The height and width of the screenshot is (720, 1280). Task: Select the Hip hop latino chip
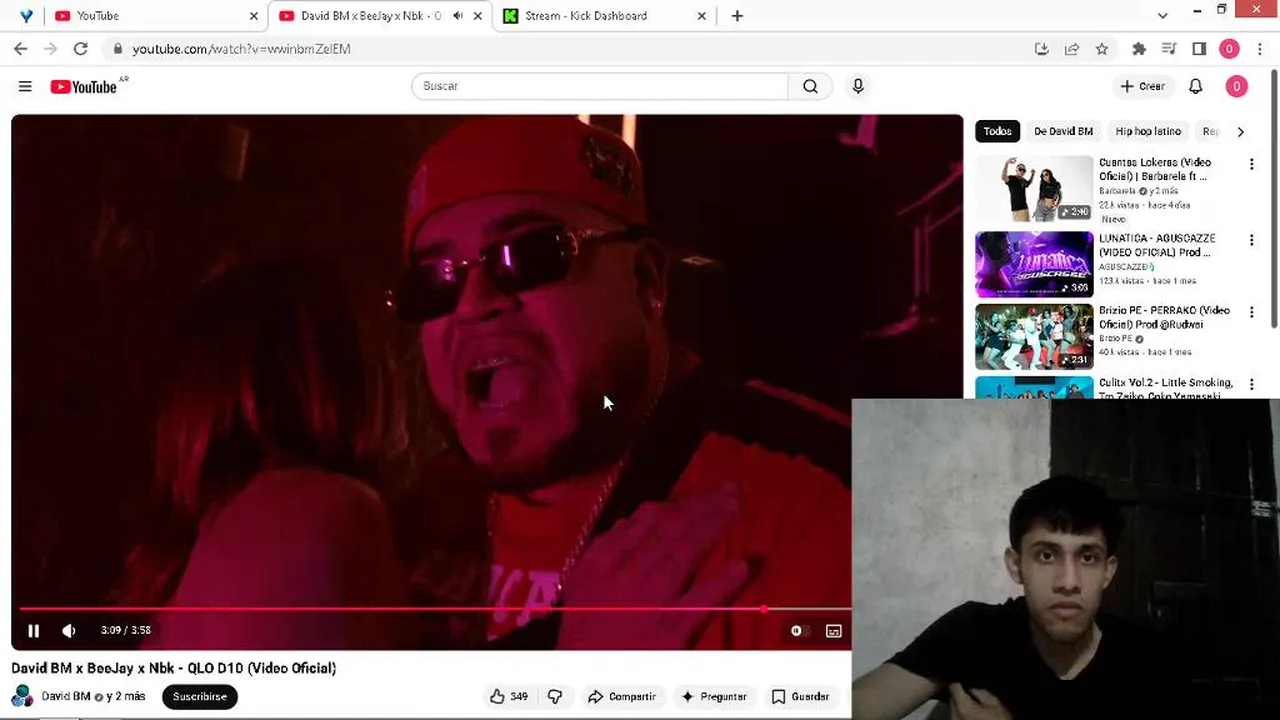click(x=1148, y=131)
